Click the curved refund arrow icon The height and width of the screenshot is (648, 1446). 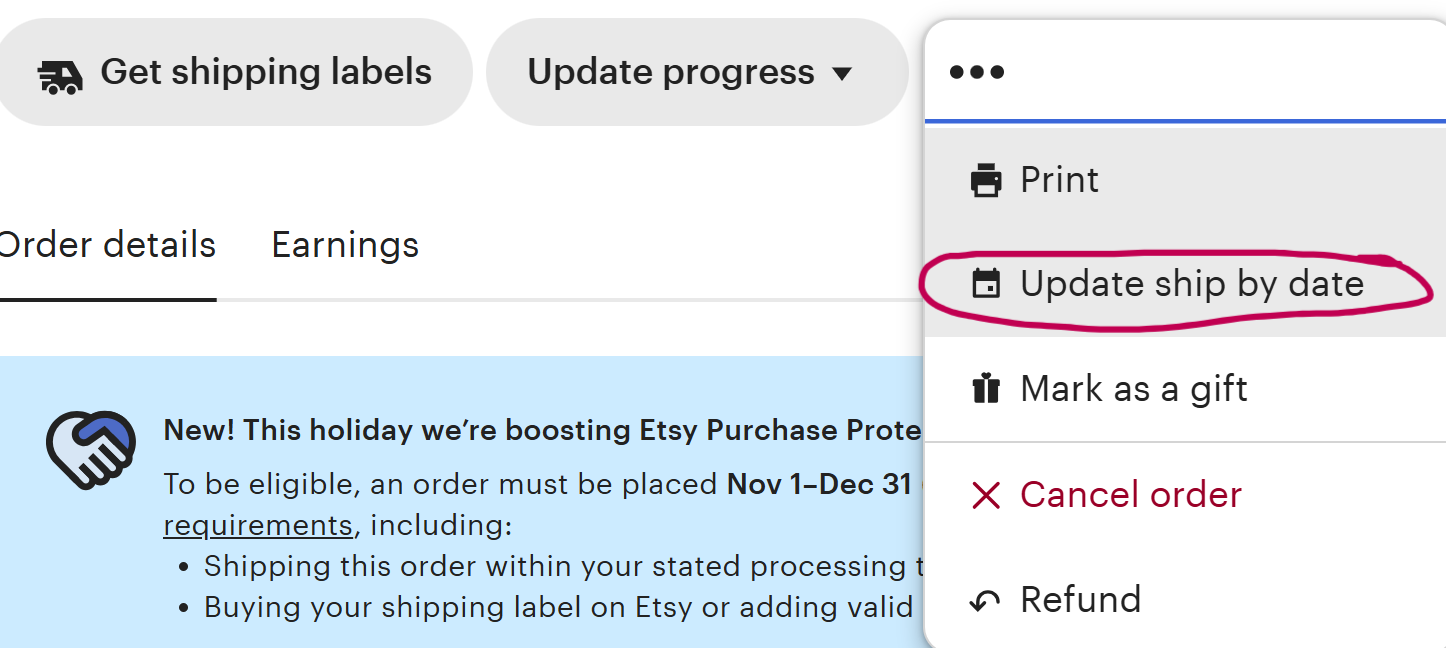coord(986,601)
